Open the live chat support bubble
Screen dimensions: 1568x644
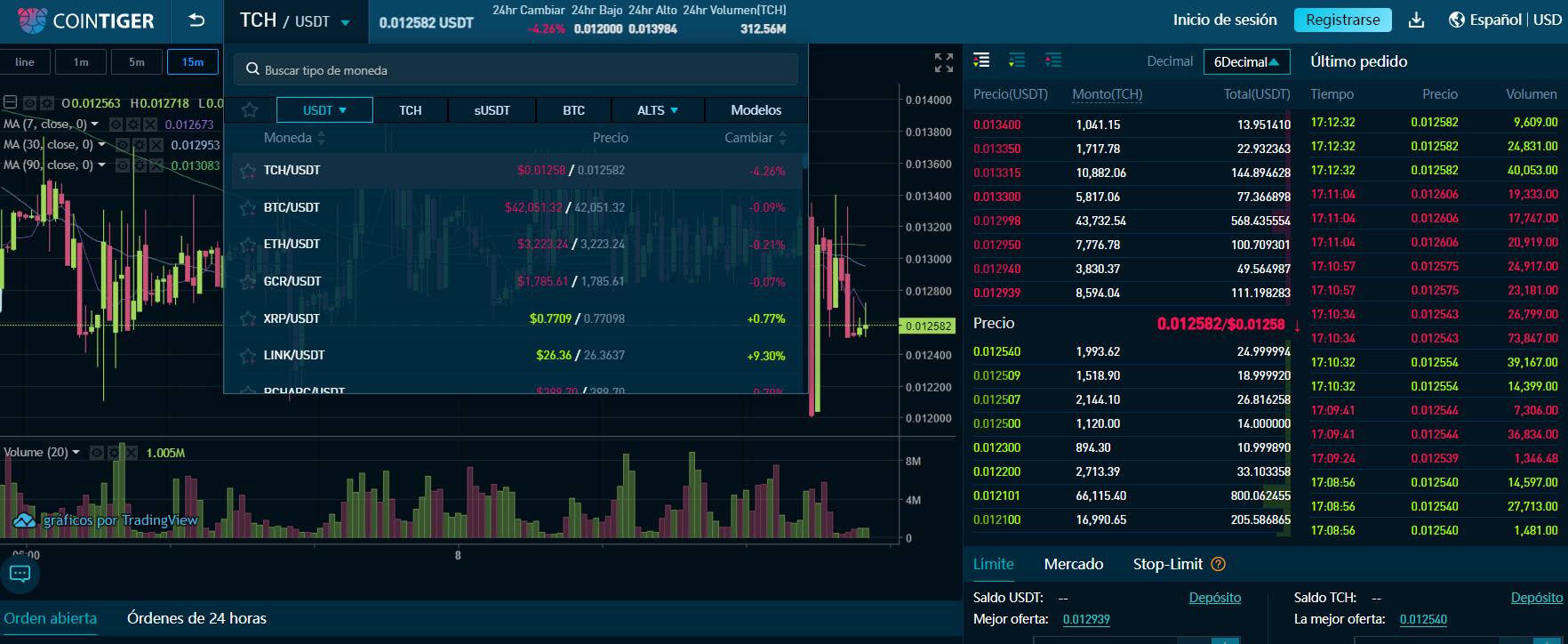(20, 574)
